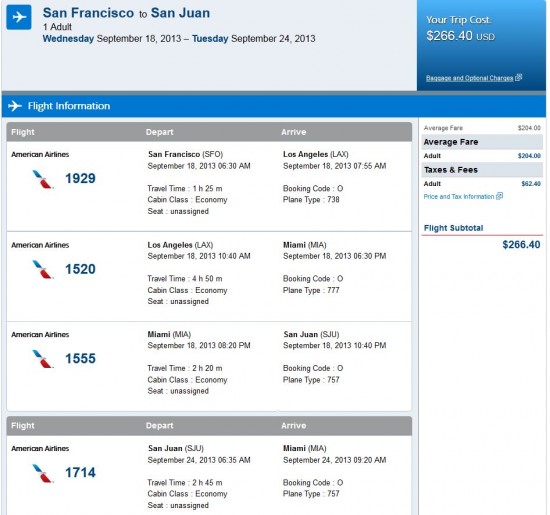Click American Airlines logo for flight 1714

(x=43, y=473)
